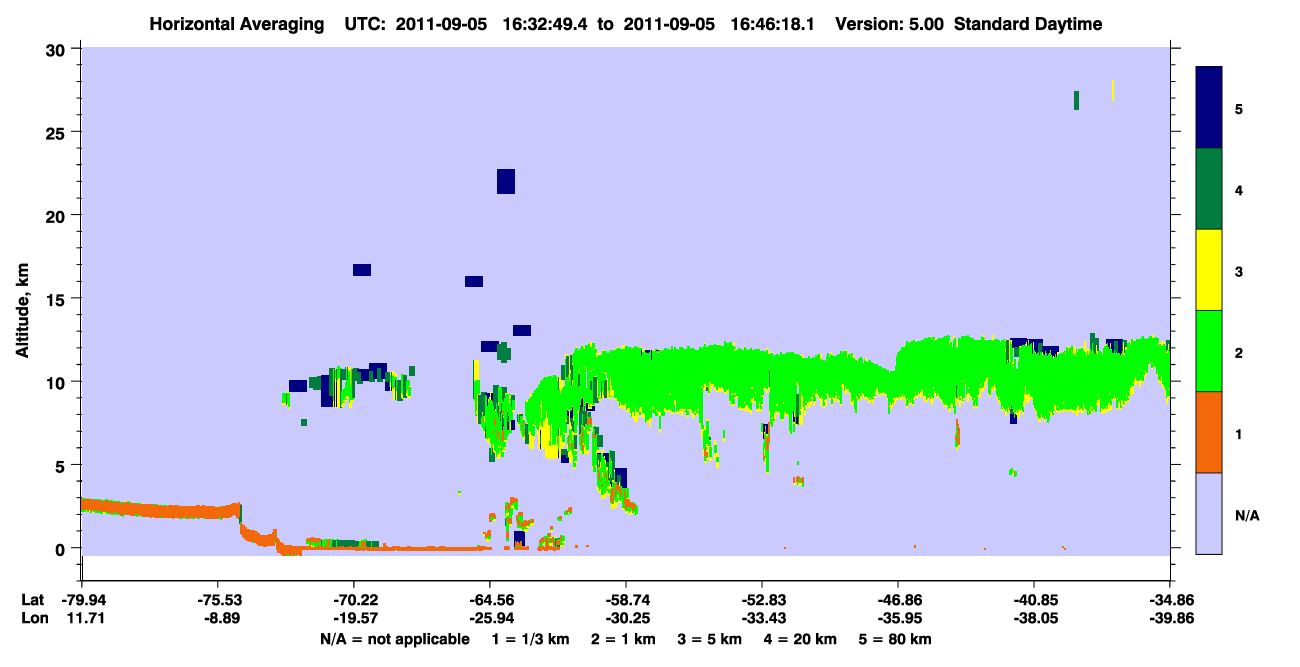Click the longitude value -25.94
Screen dimensions: 1300x667
pyautogui.click(x=489, y=618)
